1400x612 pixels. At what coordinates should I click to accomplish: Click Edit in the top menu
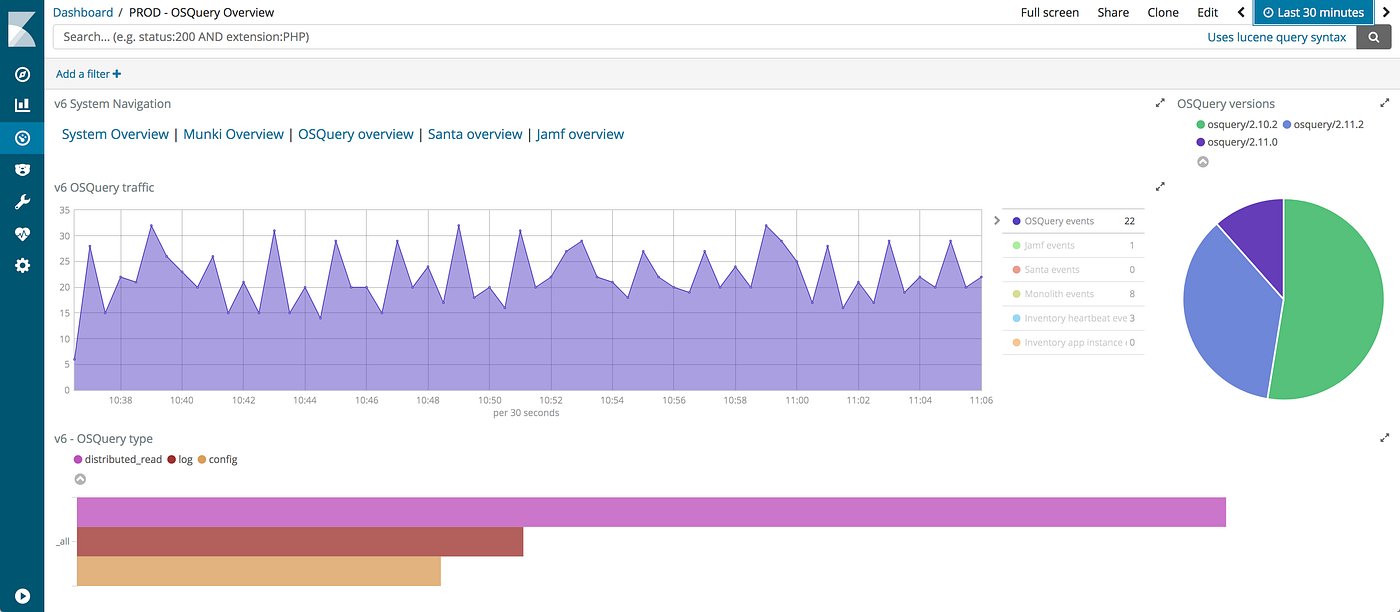coord(1208,12)
